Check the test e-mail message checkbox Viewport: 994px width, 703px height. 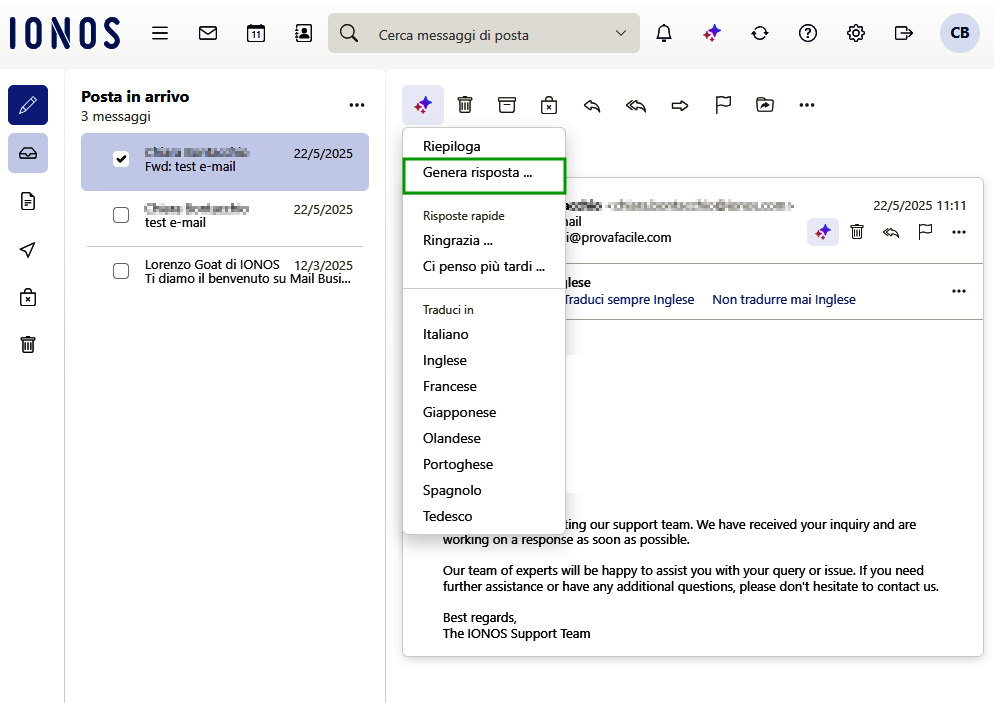[x=121, y=215]
